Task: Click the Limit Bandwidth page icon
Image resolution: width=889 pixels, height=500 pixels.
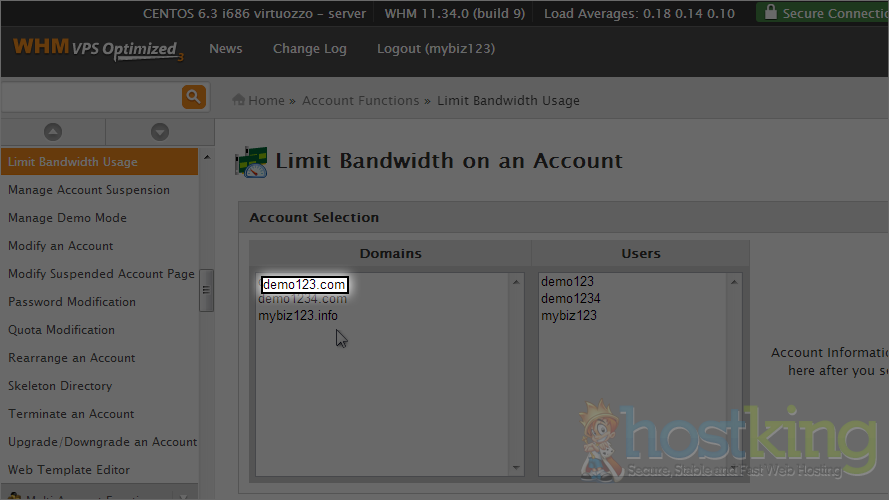Action: (250, 162)
